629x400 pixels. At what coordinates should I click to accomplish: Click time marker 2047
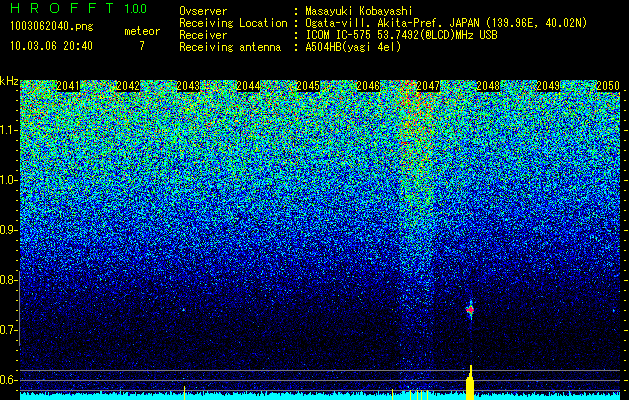pyautogui.click(x=428, y=86)
